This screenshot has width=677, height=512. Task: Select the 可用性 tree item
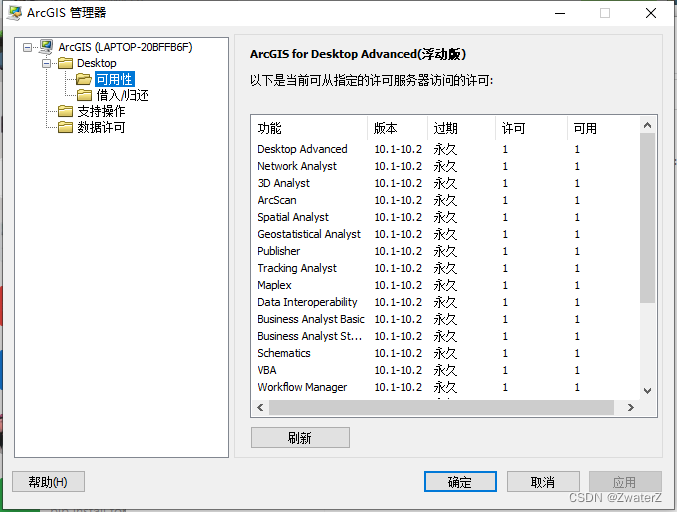[x=114, y=79]
